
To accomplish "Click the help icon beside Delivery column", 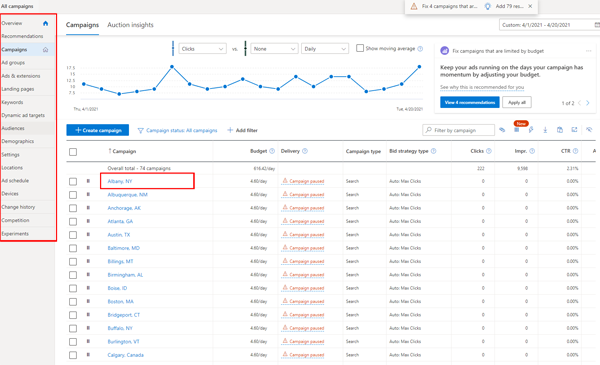I will [305, 151].
